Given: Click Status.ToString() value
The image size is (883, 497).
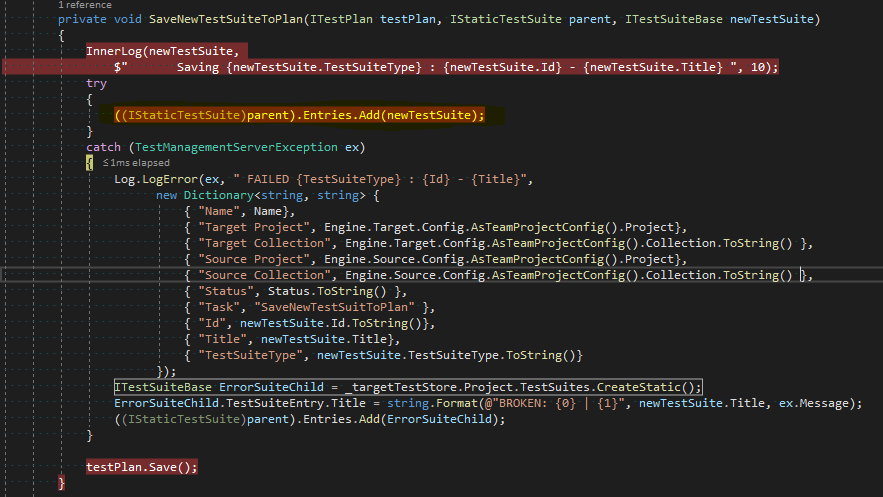Looking at the screenshot, I should [327, 291].
